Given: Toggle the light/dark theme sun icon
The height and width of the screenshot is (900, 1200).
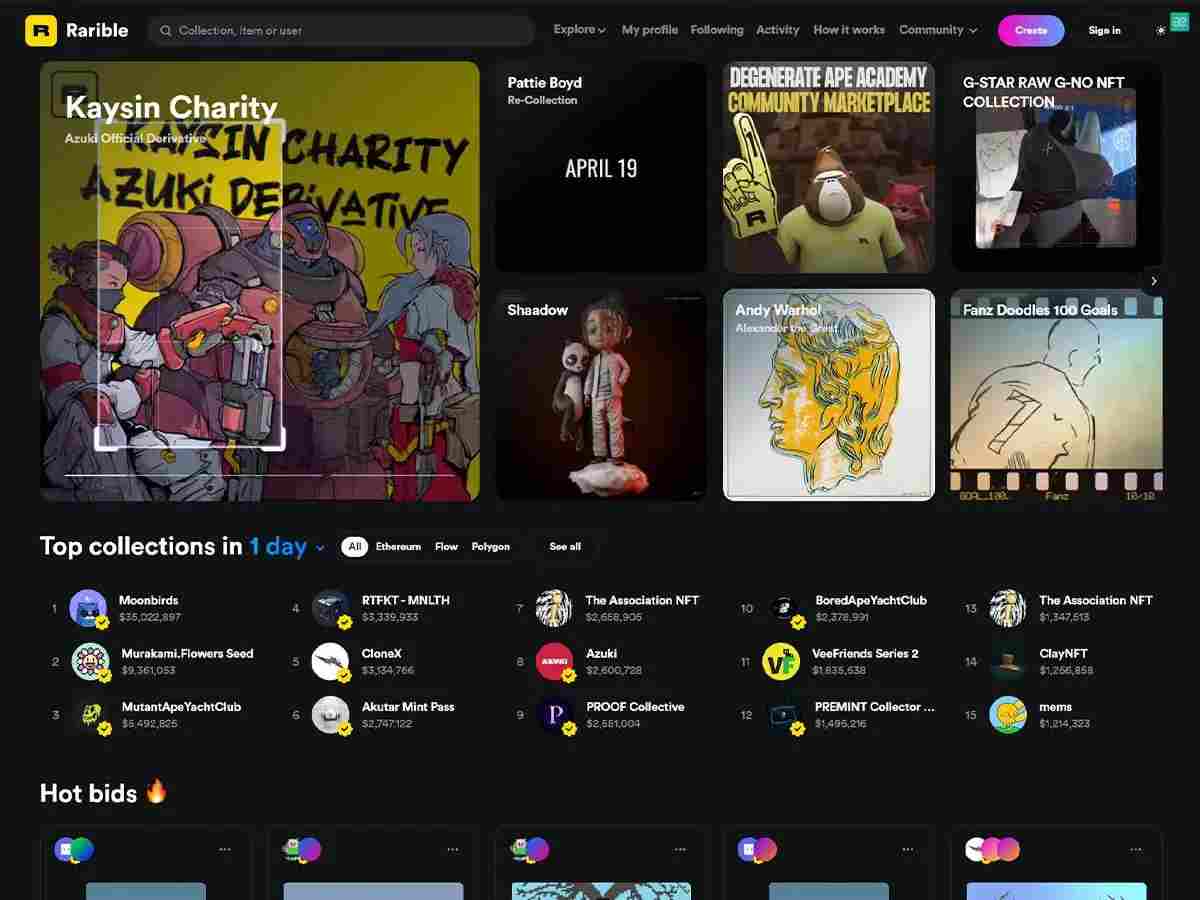Looking at the screenshot, I should (1160, 30).
